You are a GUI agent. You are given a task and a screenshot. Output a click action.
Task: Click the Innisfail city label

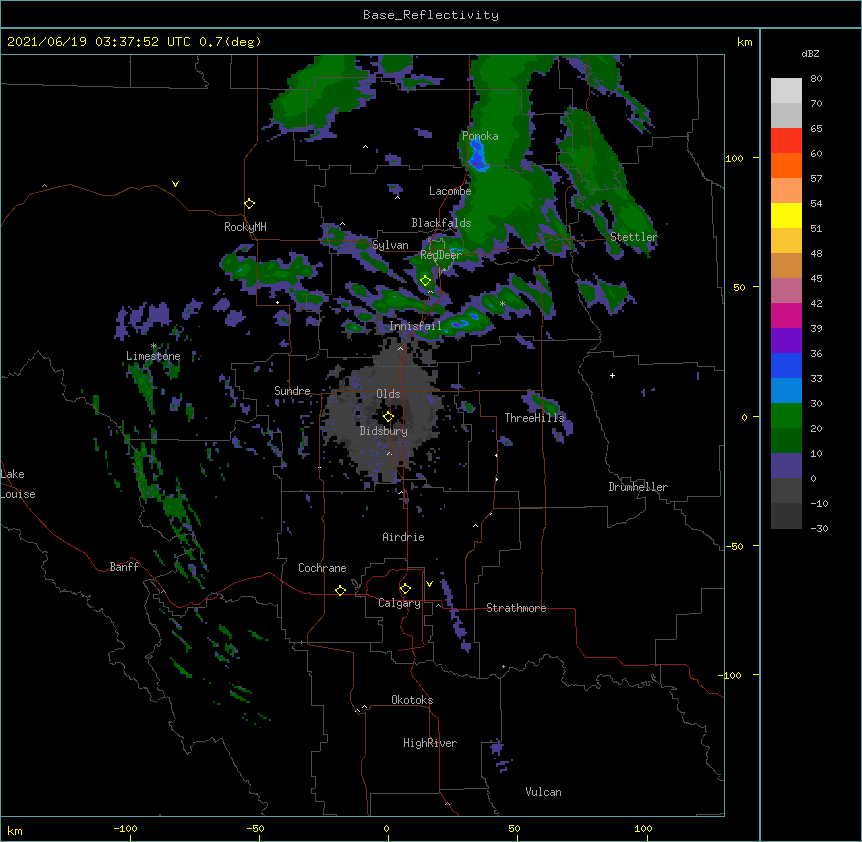tap(415, 326)
